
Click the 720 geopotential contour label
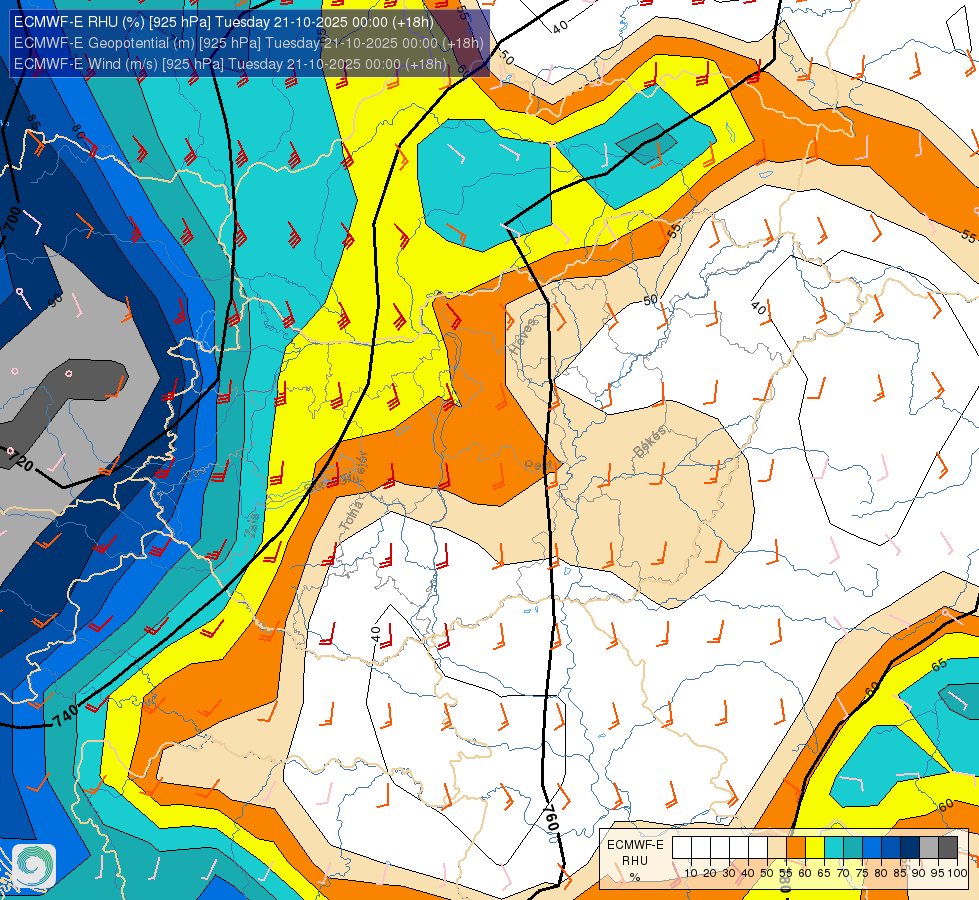pos(21,461)
